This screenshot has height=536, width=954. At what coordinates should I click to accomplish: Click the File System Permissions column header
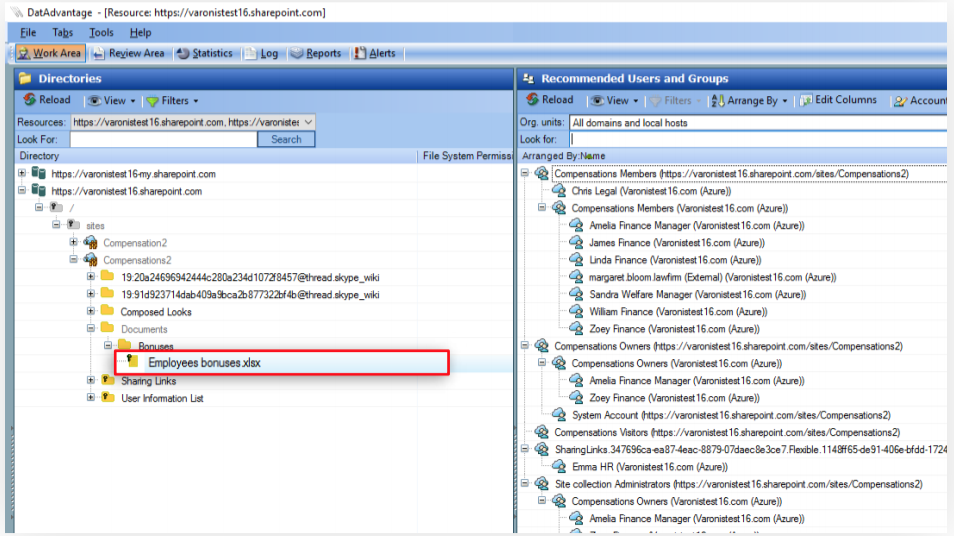point(466,156)
